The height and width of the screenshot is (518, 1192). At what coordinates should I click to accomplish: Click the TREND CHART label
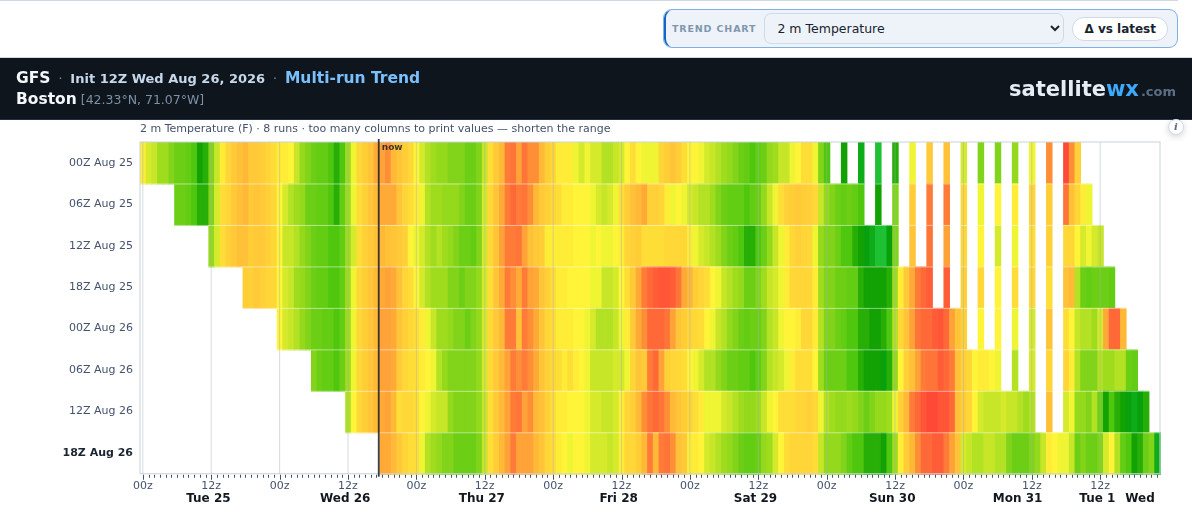714,29
